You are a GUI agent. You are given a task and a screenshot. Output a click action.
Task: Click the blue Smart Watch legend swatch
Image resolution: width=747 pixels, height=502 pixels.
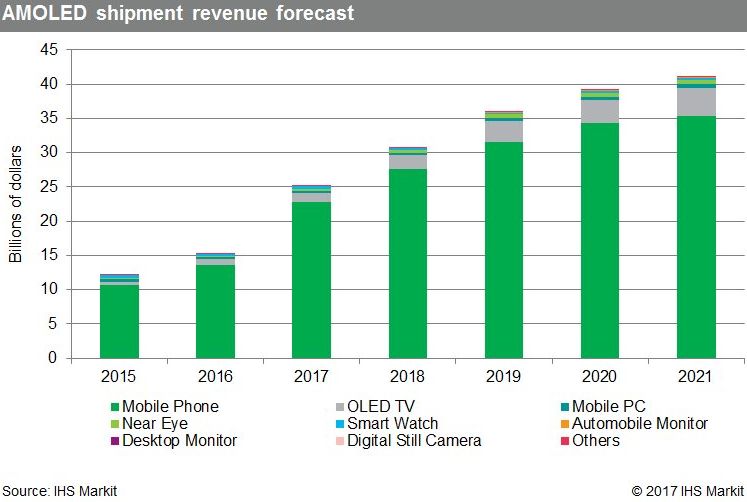pos(340,425)
